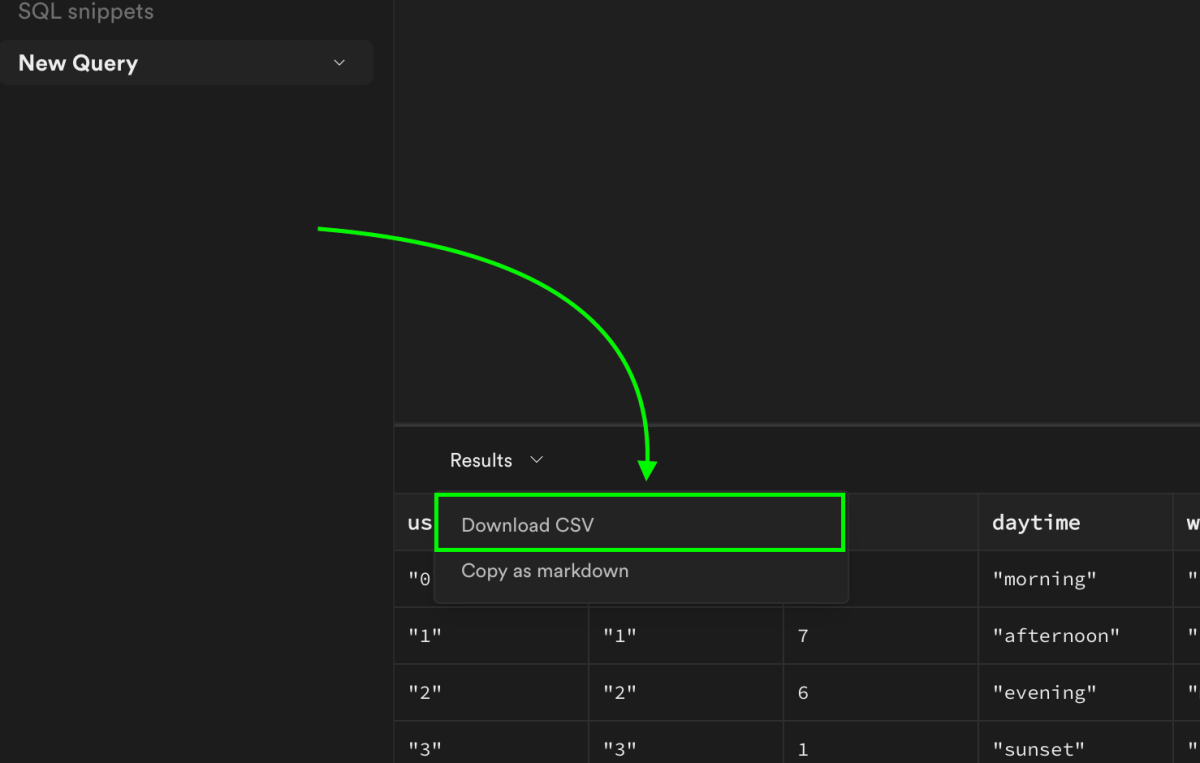
Task: Click the SQL snippets heading
Action: [x=86, y=13]
